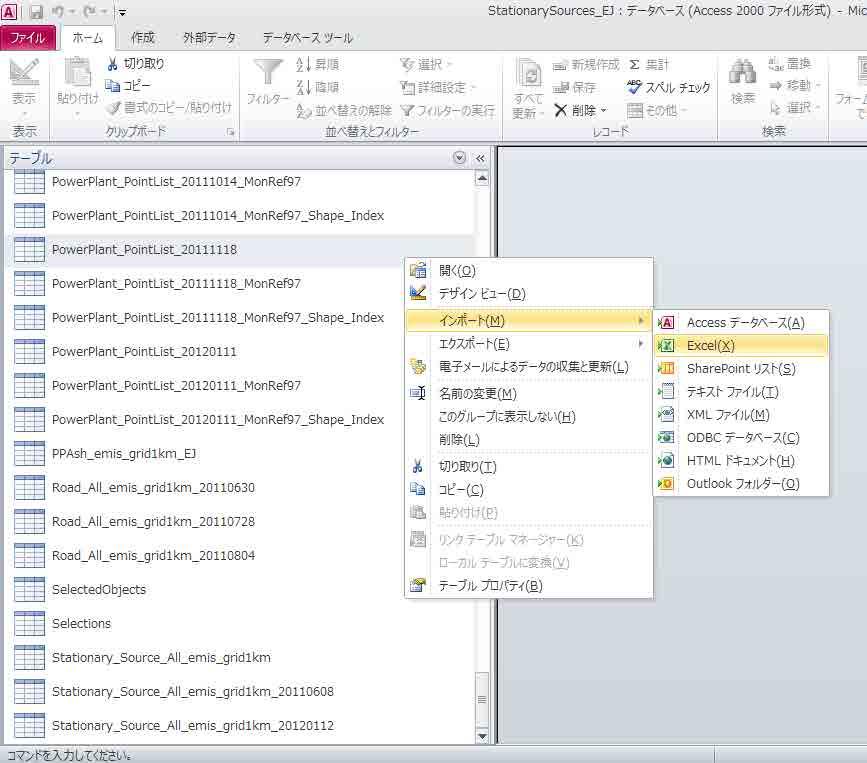The height and width of the screenshot is (763, 867).
Task: Click 新規作成 new record button
Action: coord(586,65)
